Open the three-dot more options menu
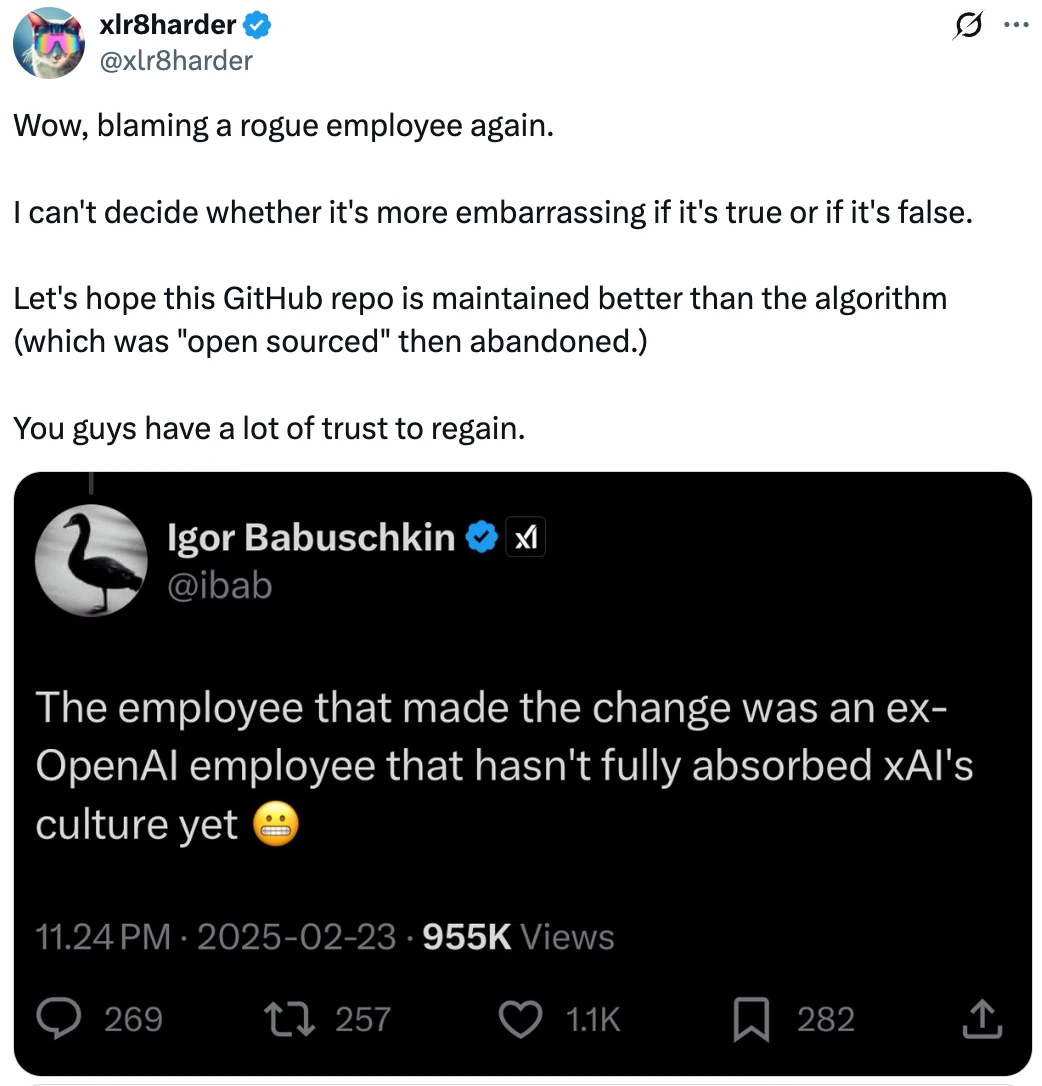1042x1086 pixels. [1016, 26]
